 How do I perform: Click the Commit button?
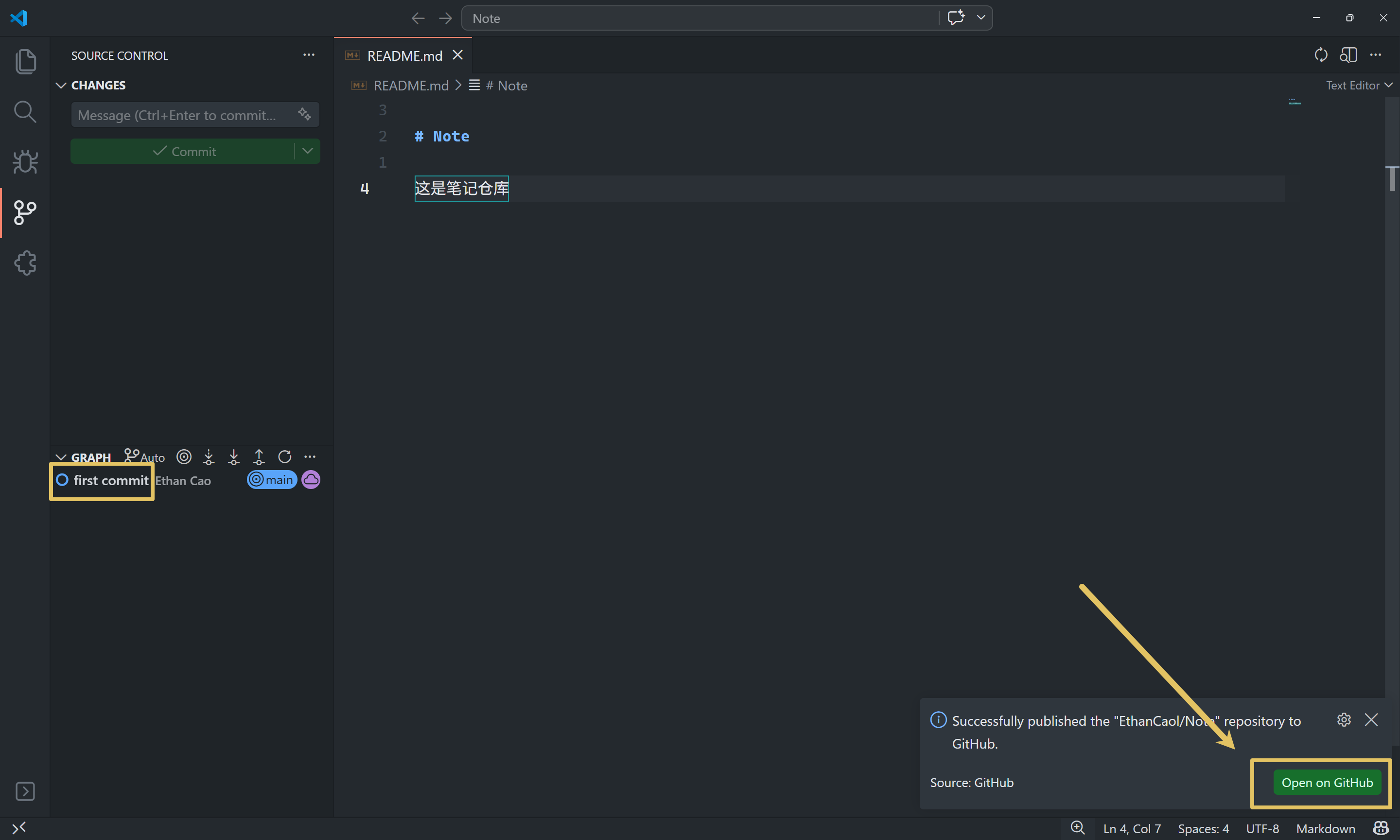182,151
